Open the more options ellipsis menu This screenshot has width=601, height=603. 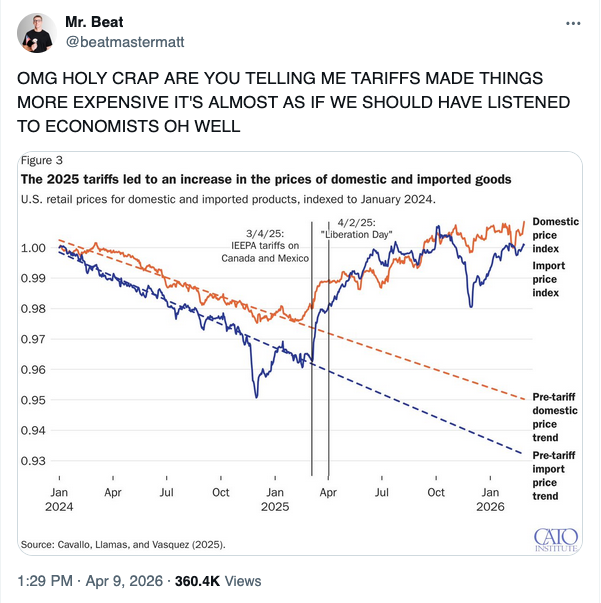(x=572, y=23)
